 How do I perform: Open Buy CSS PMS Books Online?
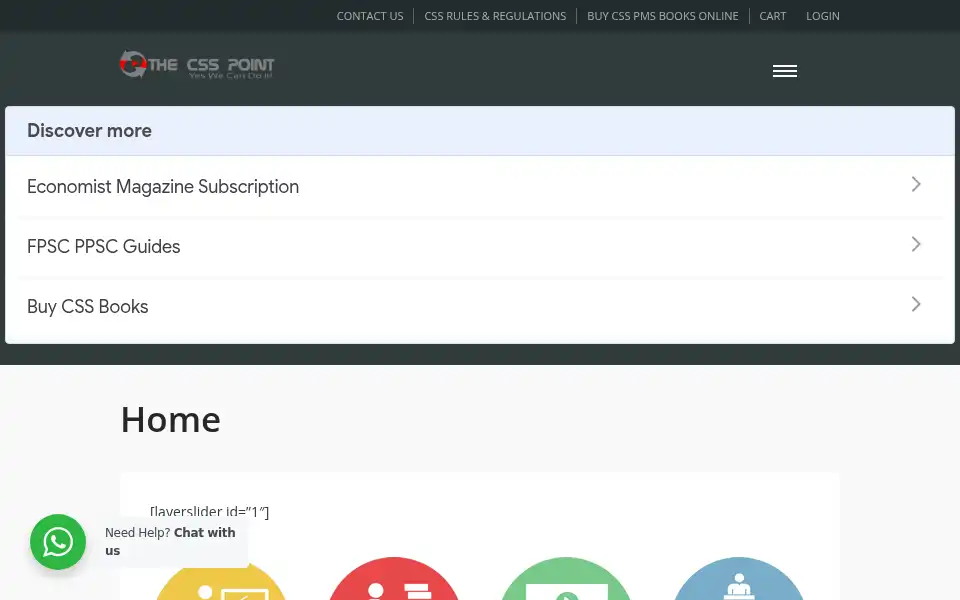662,16
